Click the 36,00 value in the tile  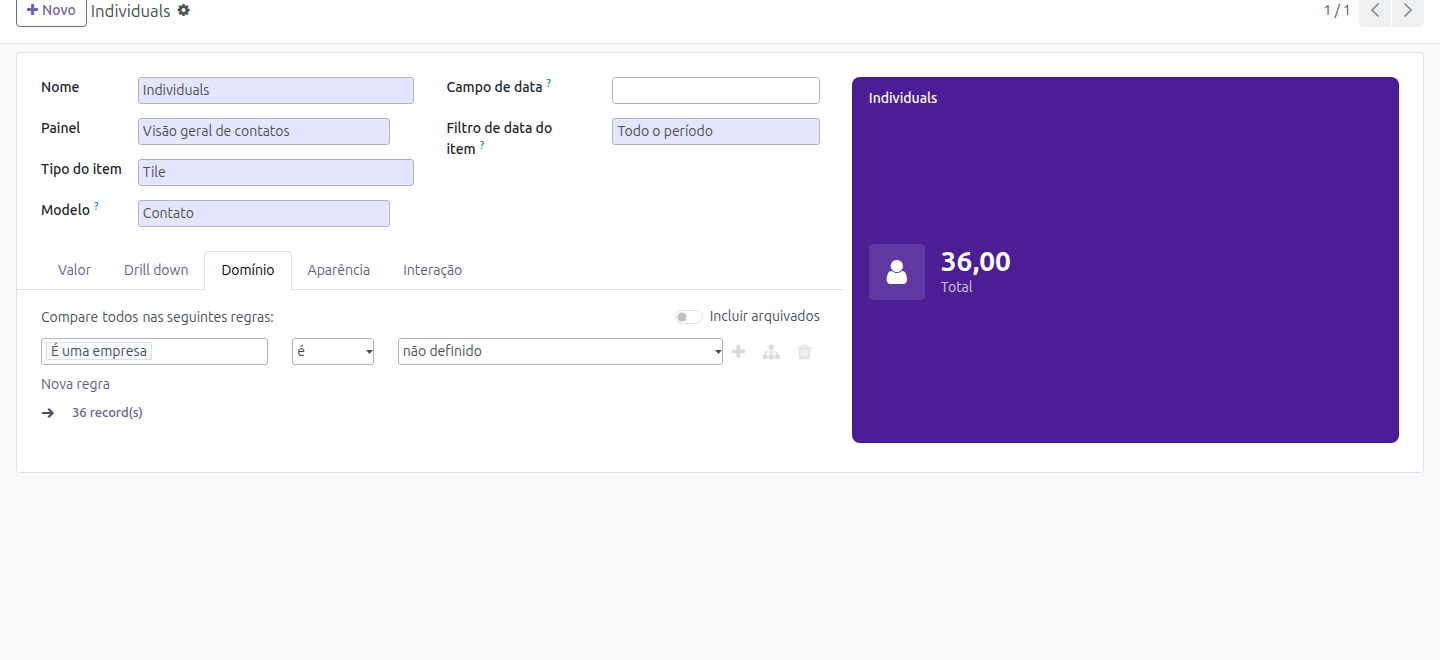976,262
